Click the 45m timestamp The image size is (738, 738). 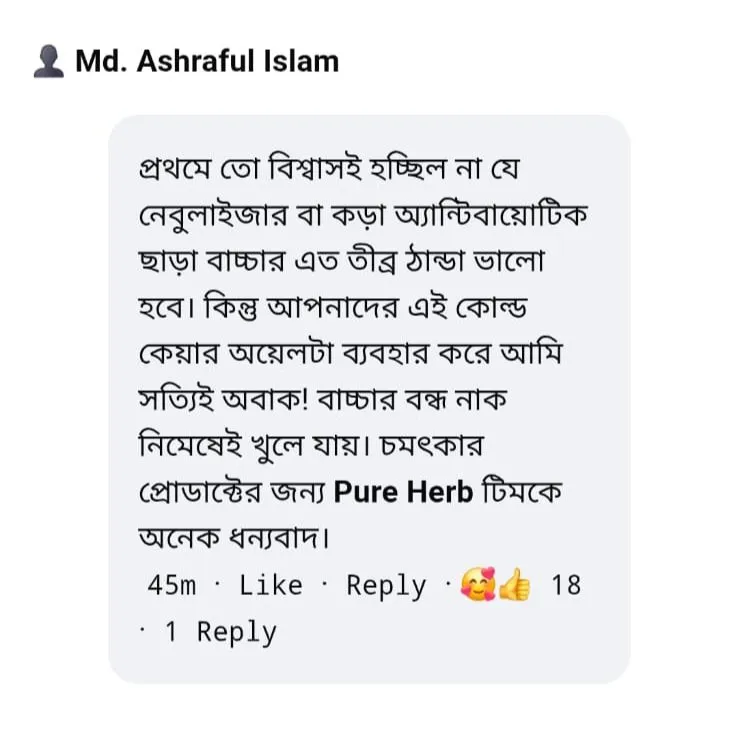(171, 586)
